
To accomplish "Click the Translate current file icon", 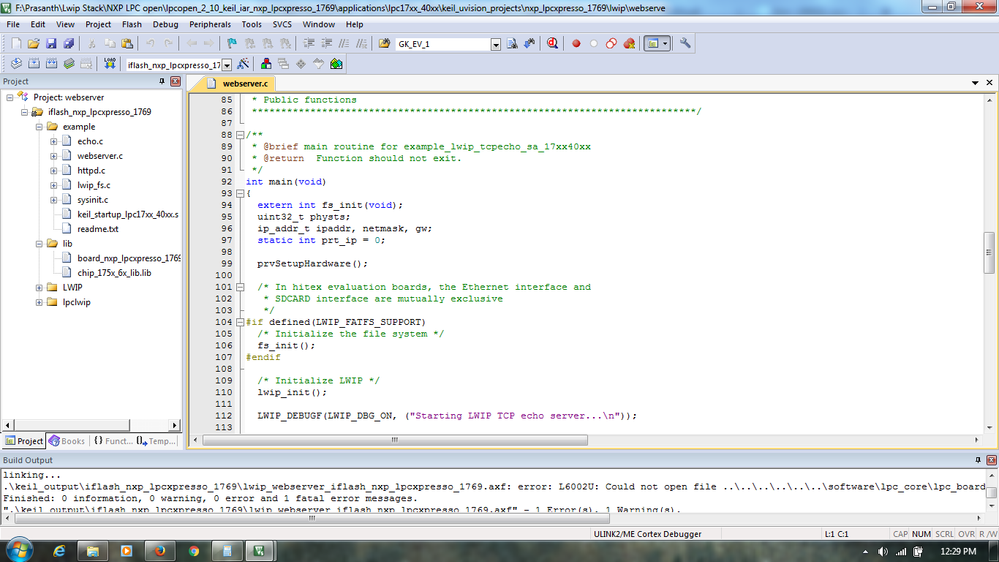I will point(16,64).
